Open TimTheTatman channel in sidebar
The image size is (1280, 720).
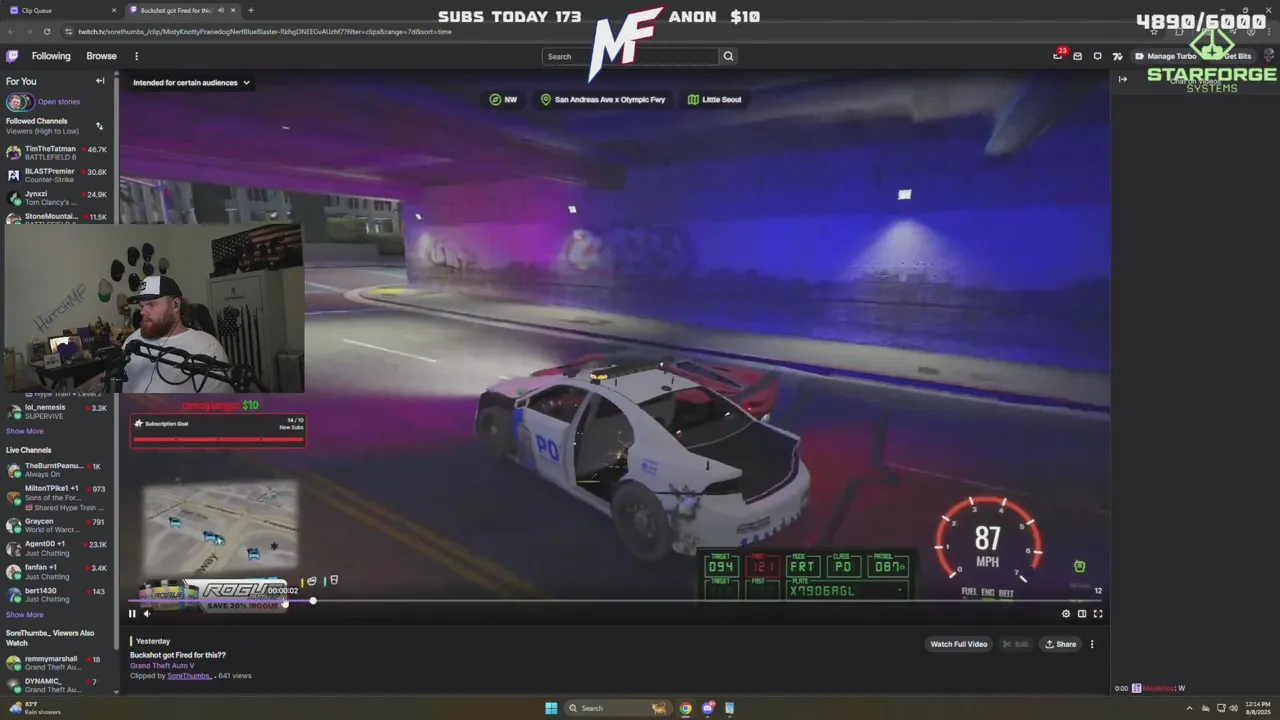tap(56, 153)
